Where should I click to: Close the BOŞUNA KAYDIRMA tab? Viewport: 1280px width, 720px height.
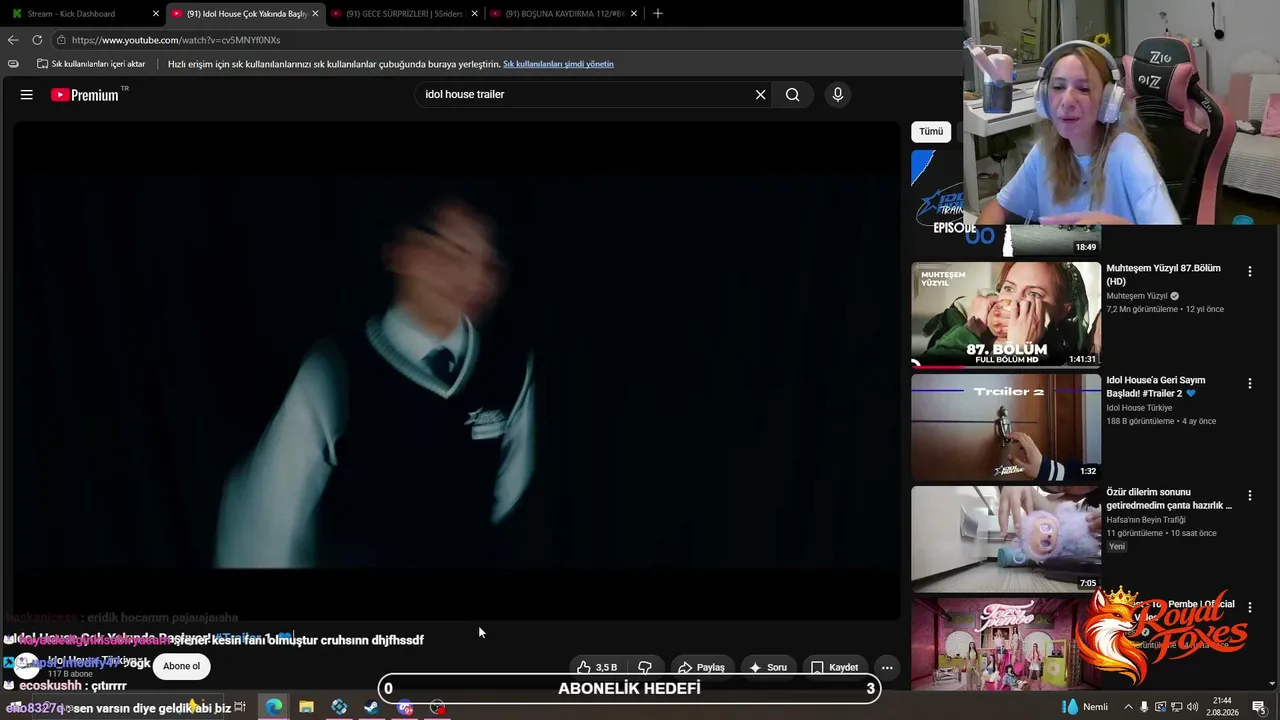633,14
